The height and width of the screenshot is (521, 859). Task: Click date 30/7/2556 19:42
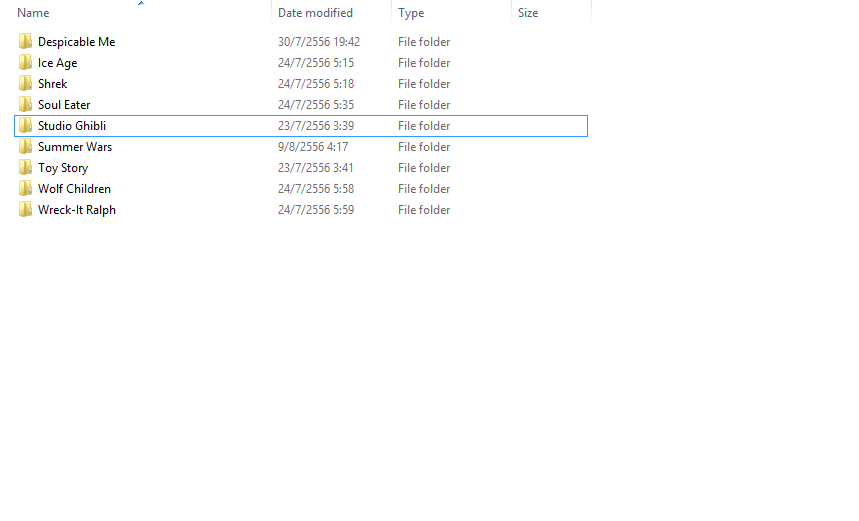319,42
